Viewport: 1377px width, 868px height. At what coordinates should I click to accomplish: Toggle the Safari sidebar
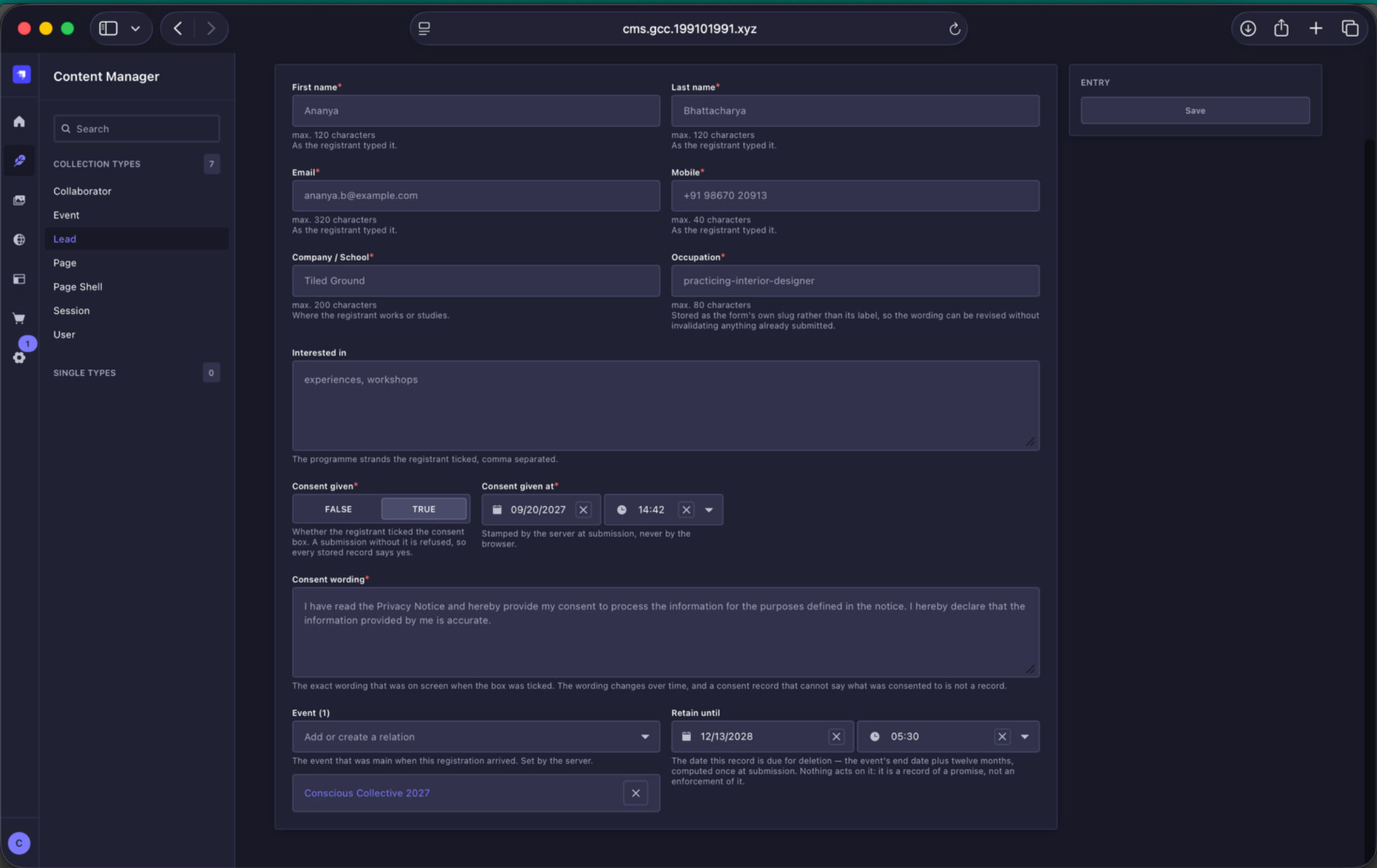tap(108, 28)
